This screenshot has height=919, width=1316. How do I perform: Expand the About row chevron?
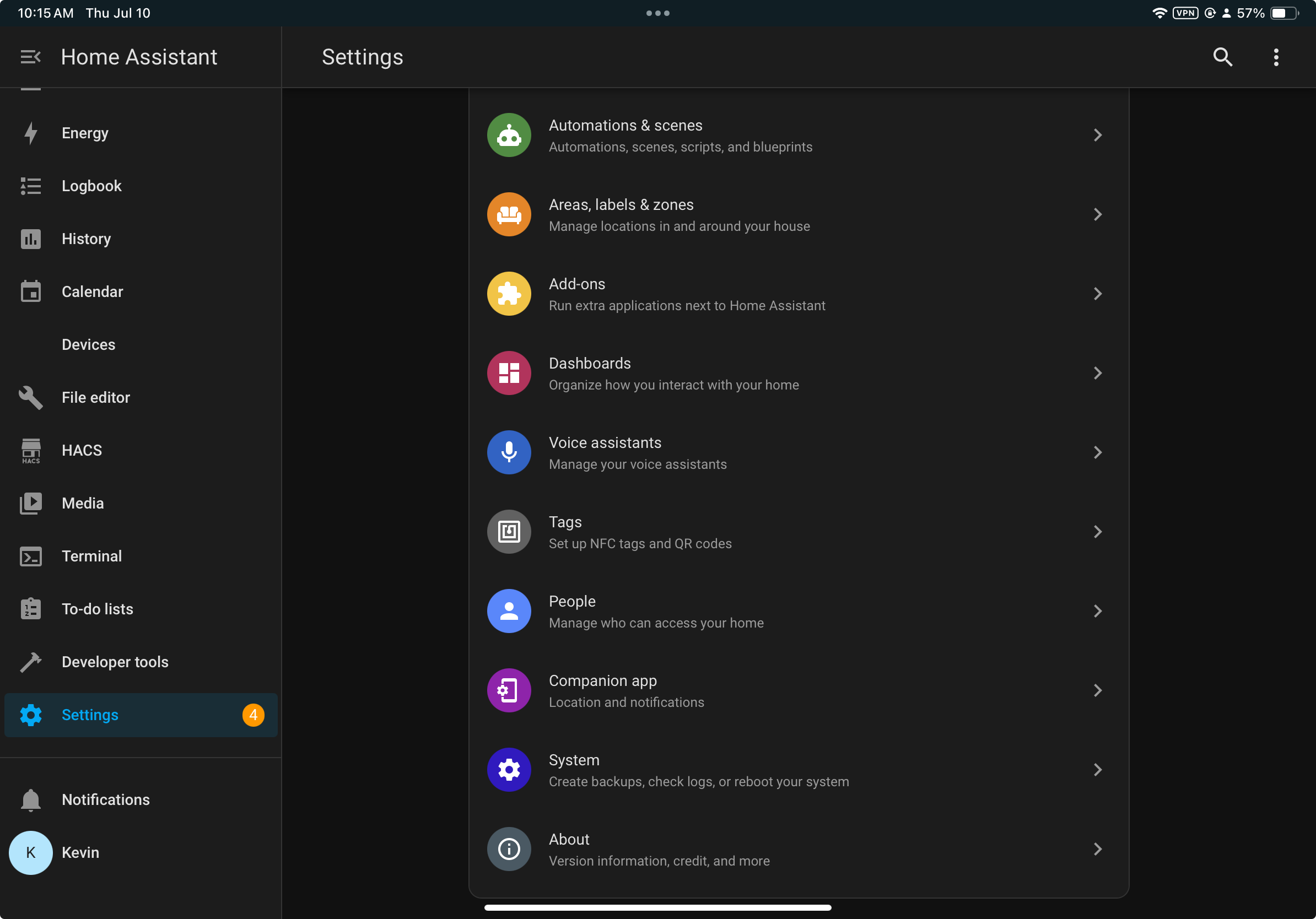[1098, 849]
